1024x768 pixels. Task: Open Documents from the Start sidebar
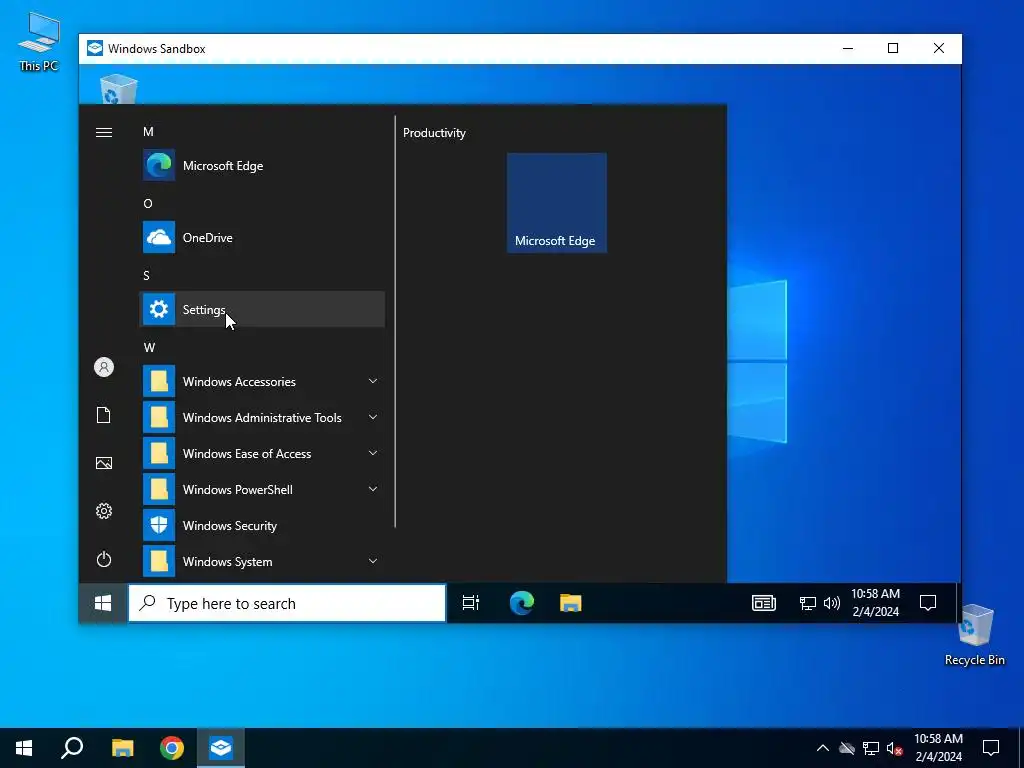coord(104,415)
